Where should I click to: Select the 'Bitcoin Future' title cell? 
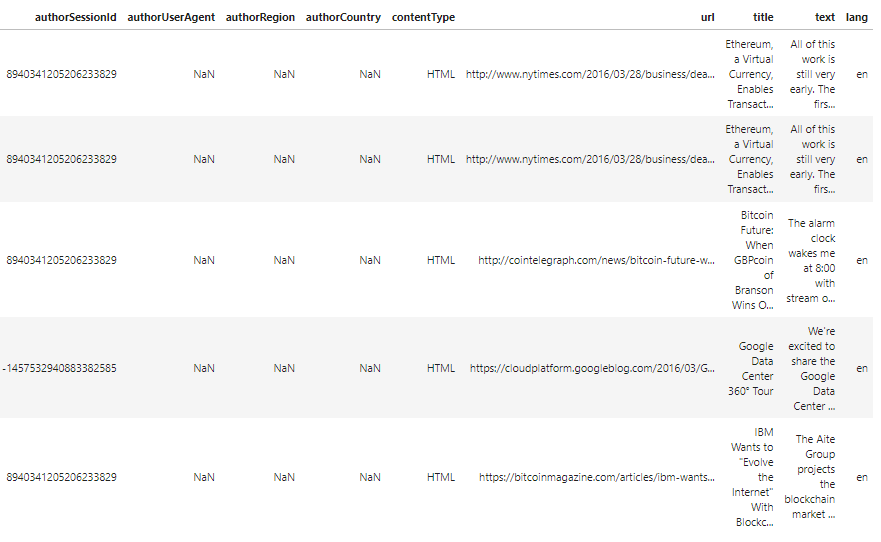tap(756, 260)
